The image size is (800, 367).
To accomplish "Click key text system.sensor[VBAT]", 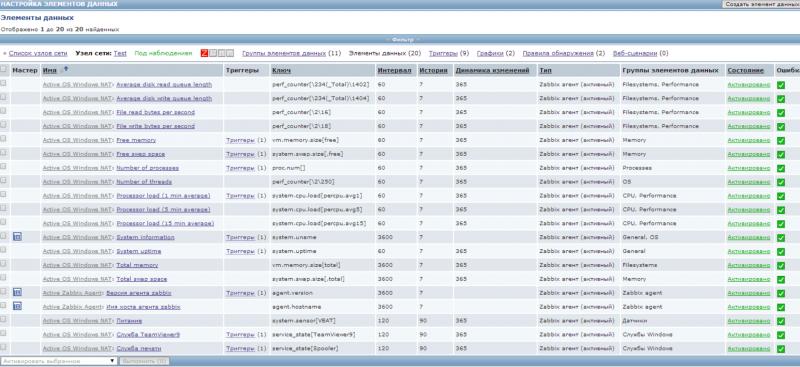I will coord(304,321).
